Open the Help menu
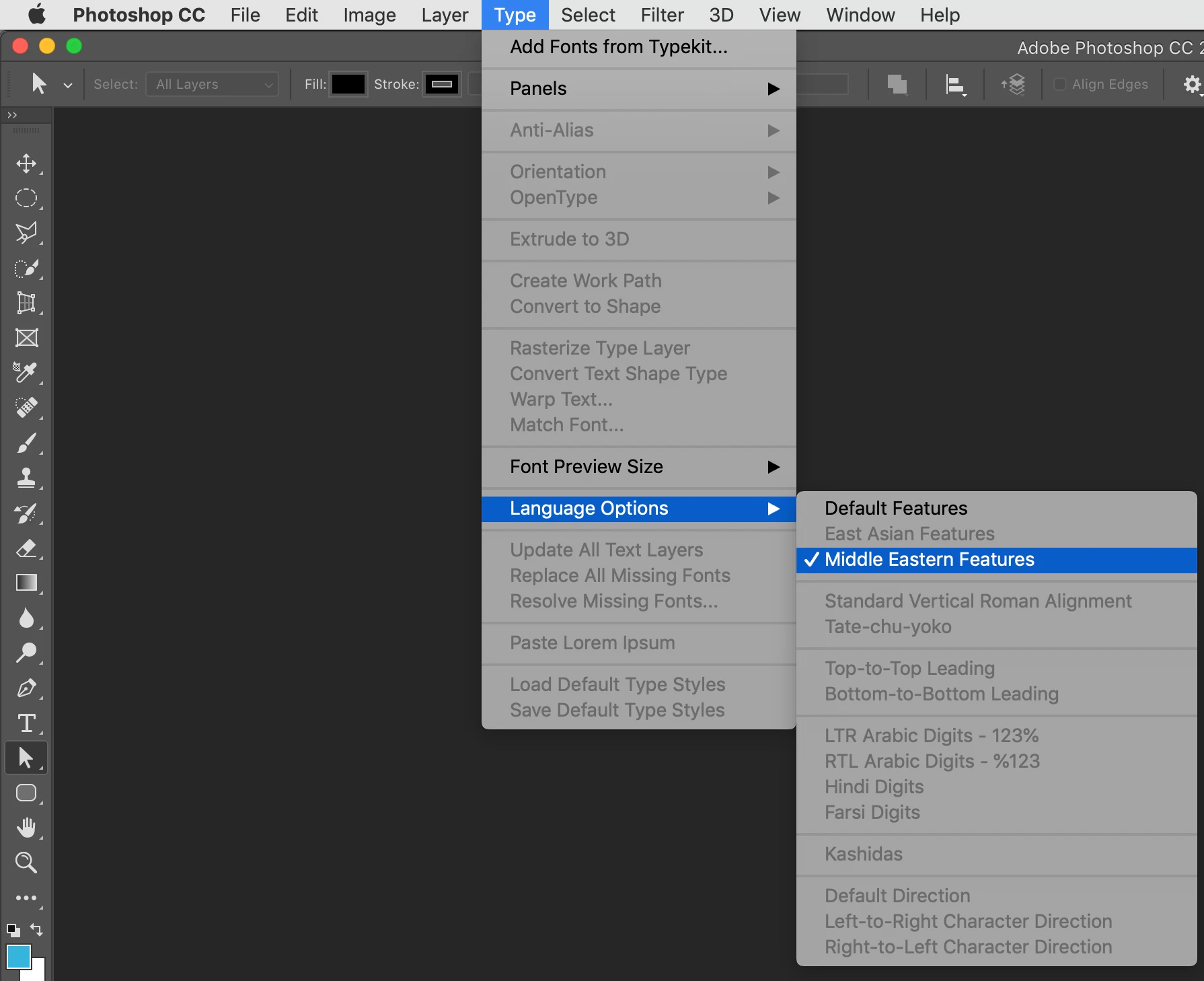Screen dimensions: 1204x981 pyautogui.click(x=940, y=15)
